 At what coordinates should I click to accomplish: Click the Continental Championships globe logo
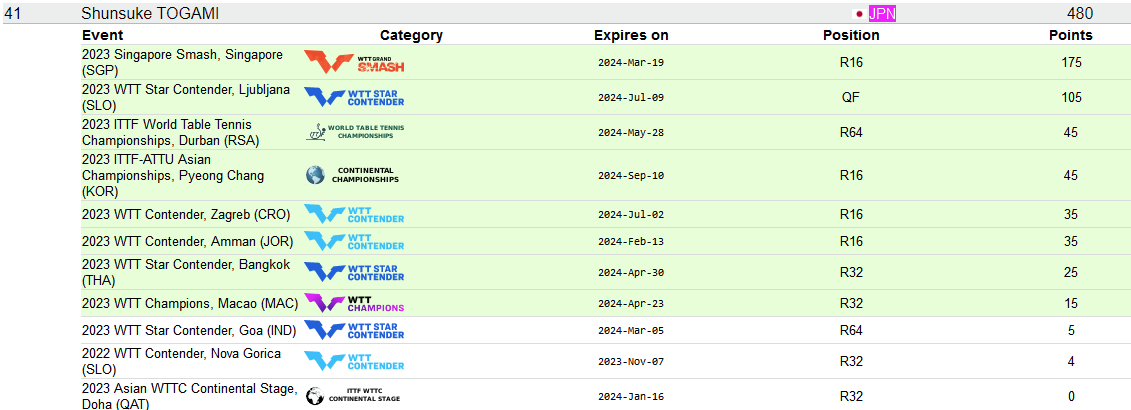click(x=352, y=175)
